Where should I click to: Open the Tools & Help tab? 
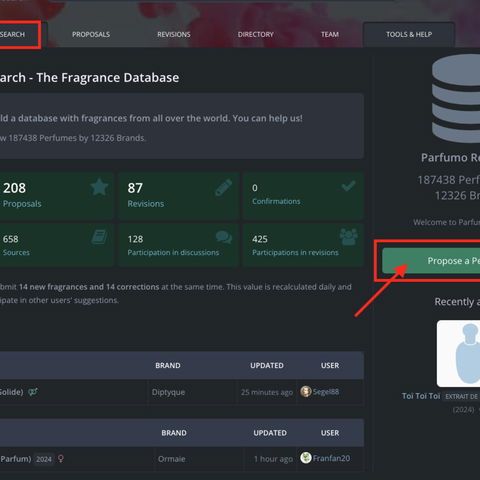[x=409, y=34]
